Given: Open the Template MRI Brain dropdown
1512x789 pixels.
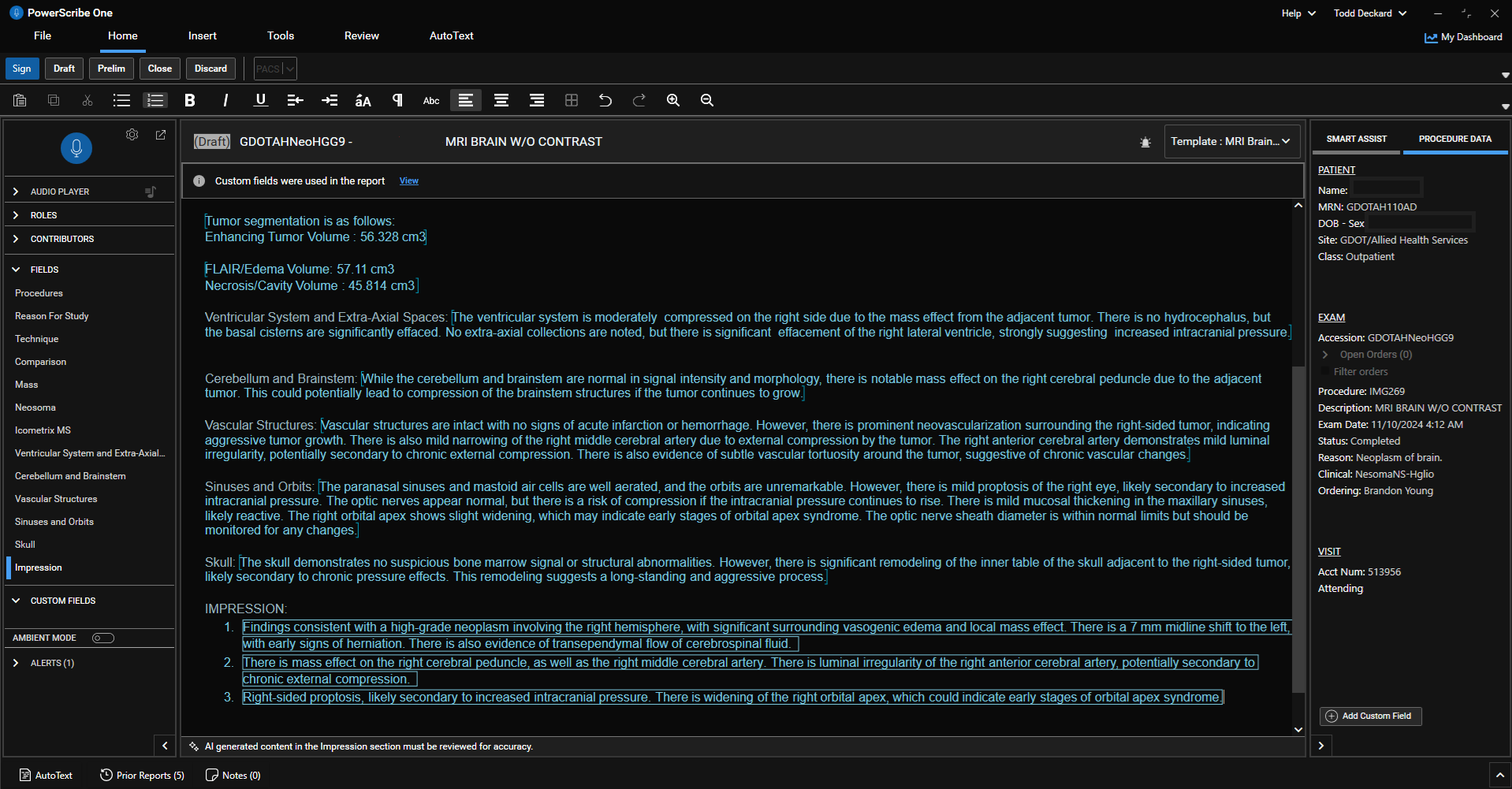Looking at the screenshot, I should (1231, 142).
